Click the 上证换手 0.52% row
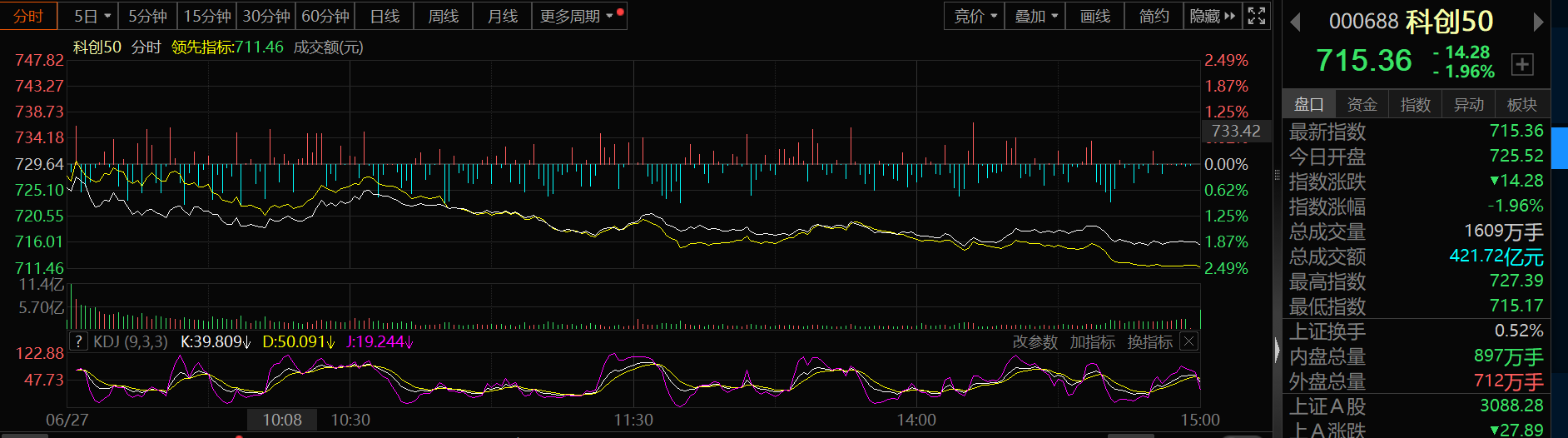The image size is (1568, 438). (x=1416, y=331)
